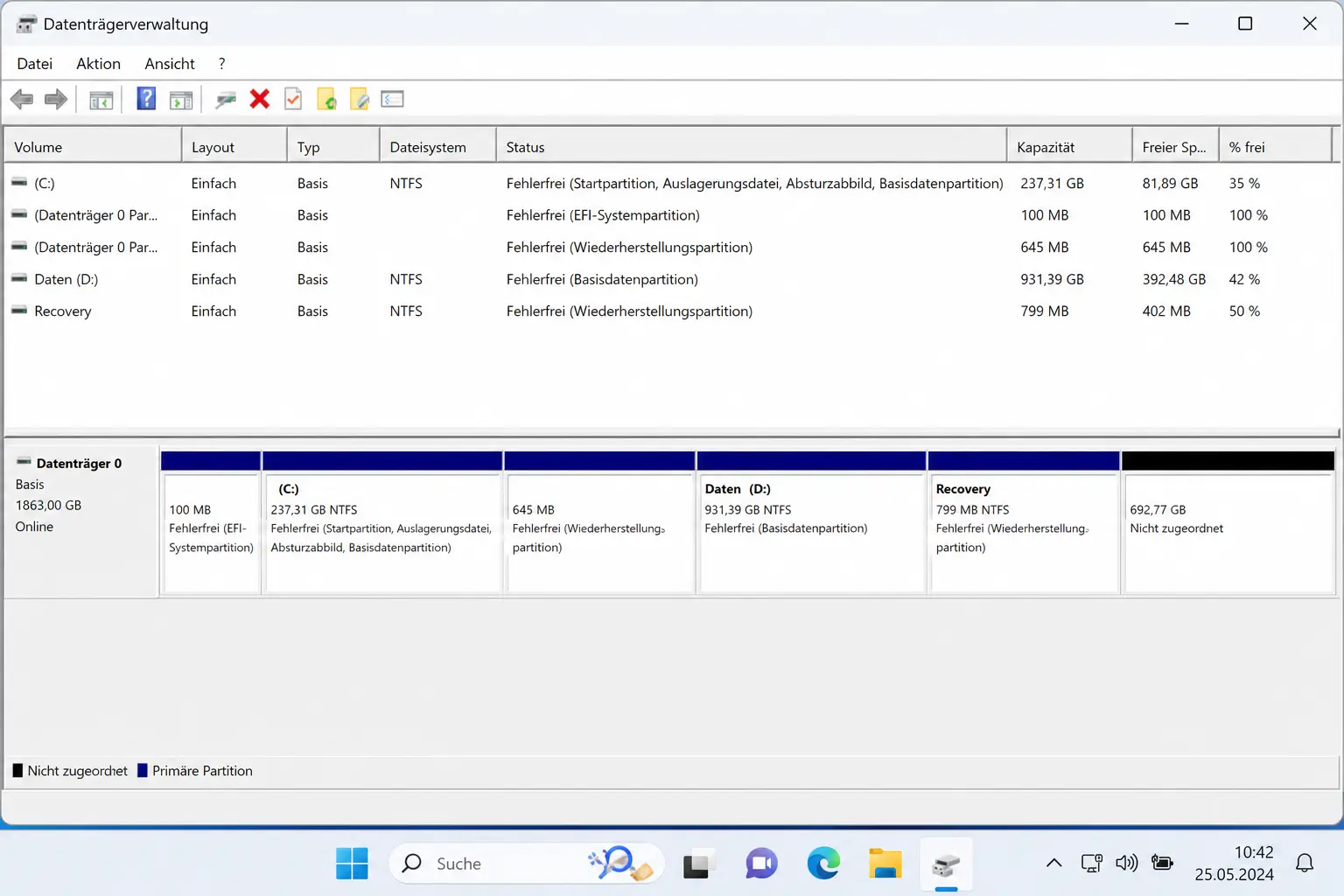Click the drive icon of Recovery row
Viewport: 1344px width, 896px height.
tap(19, 311)
